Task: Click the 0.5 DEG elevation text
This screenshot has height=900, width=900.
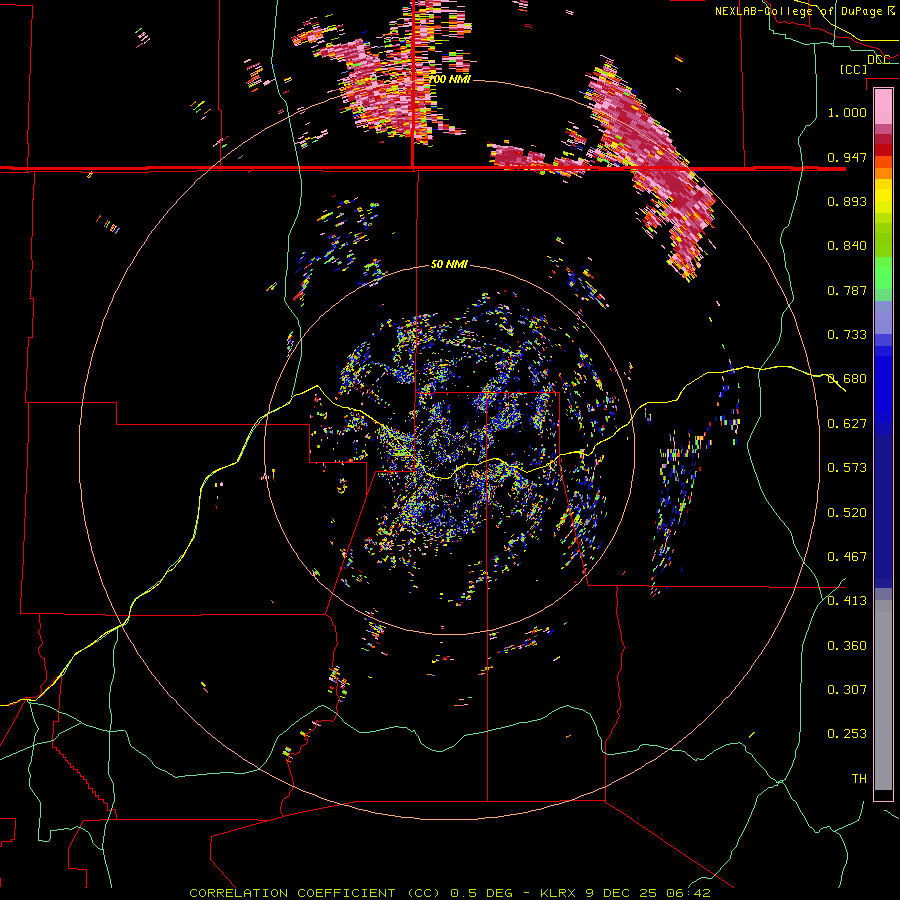Action: [x=481, y=893]
